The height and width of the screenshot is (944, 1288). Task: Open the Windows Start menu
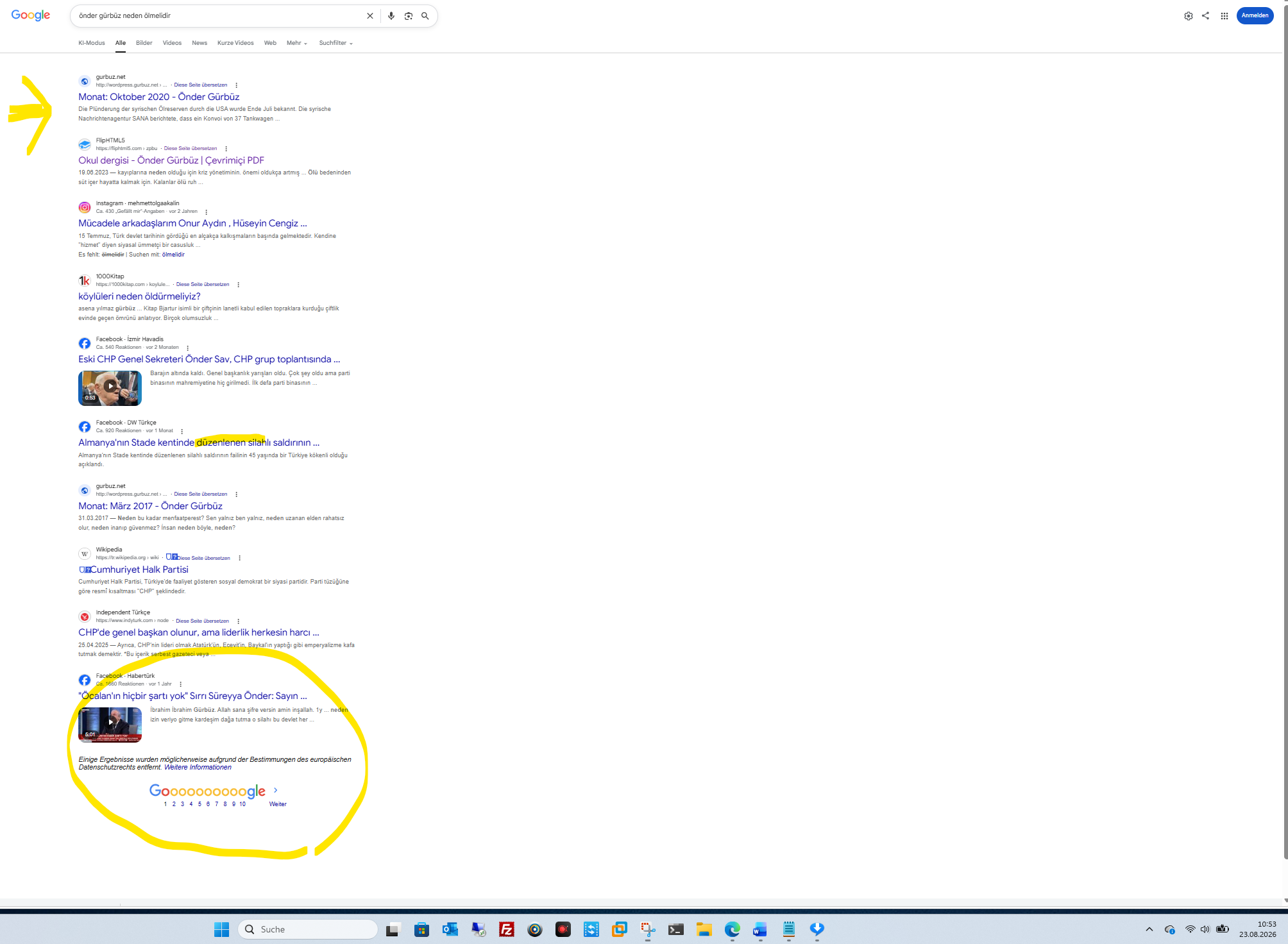point(221,929)
